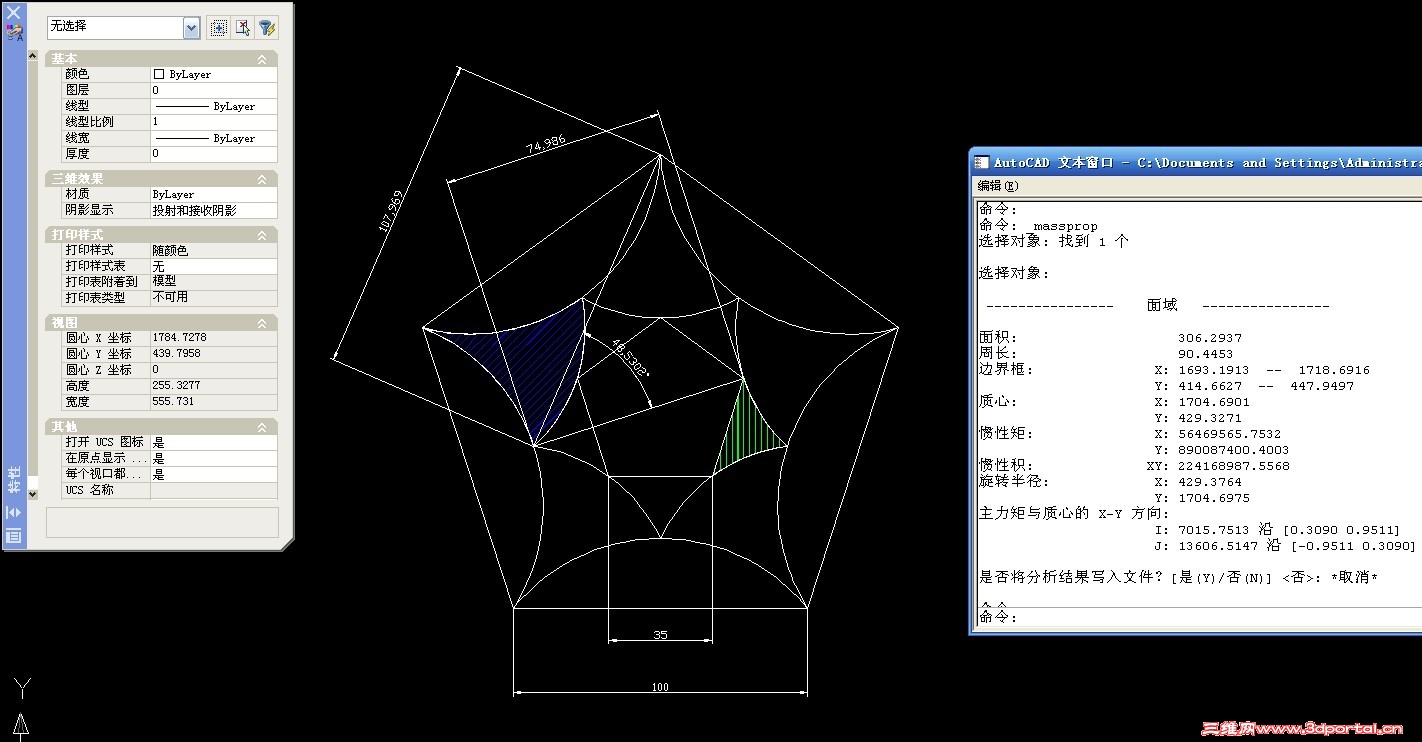This screenshot has height=742, width=1422.
Task: Click the 惯性积 value 224168987.5568
Action: (1229, 466)
